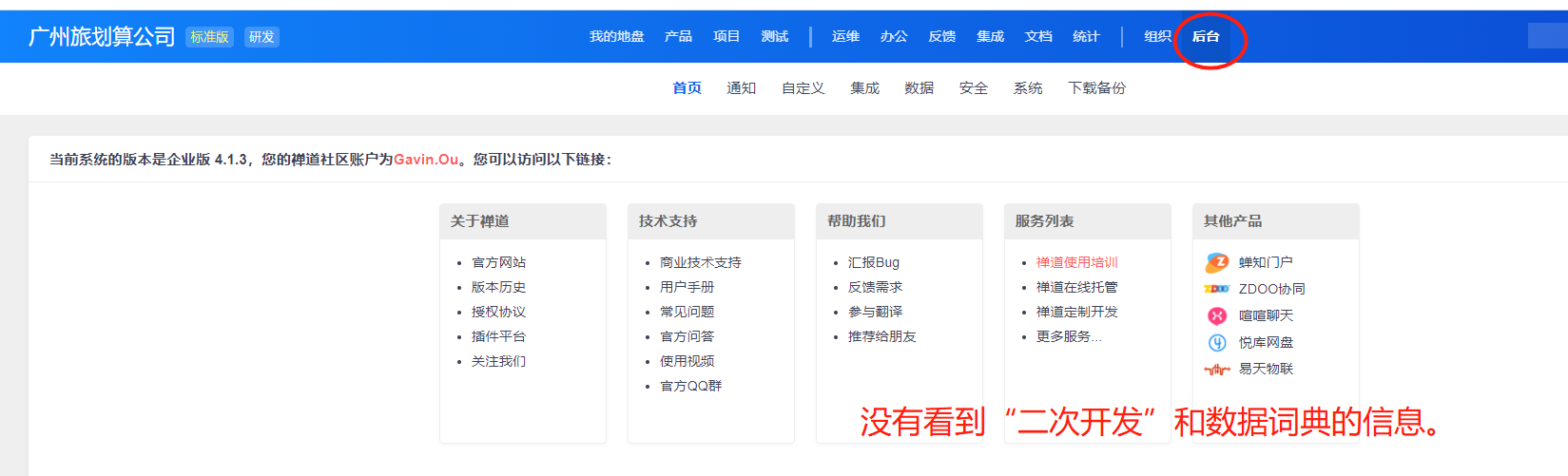Open the 喧喧聊天 text link
Viewport: 1568px width, 476px height.
pyautogui.click(x=1266, y=315)
